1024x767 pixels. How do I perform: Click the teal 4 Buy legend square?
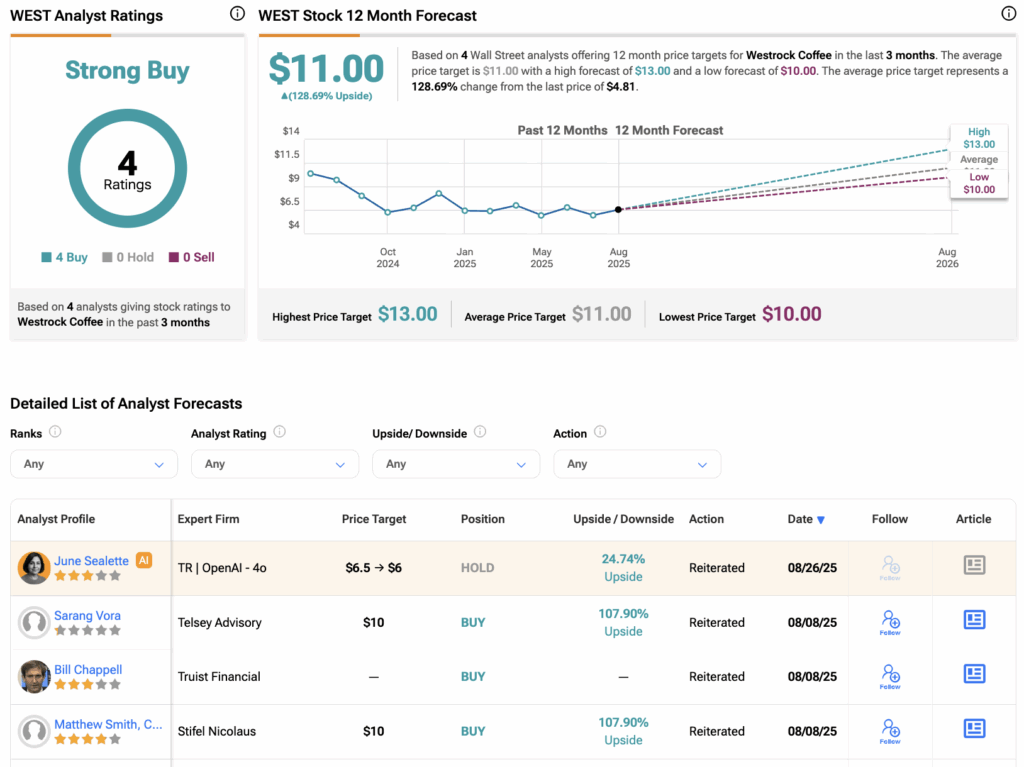(46, 257)
